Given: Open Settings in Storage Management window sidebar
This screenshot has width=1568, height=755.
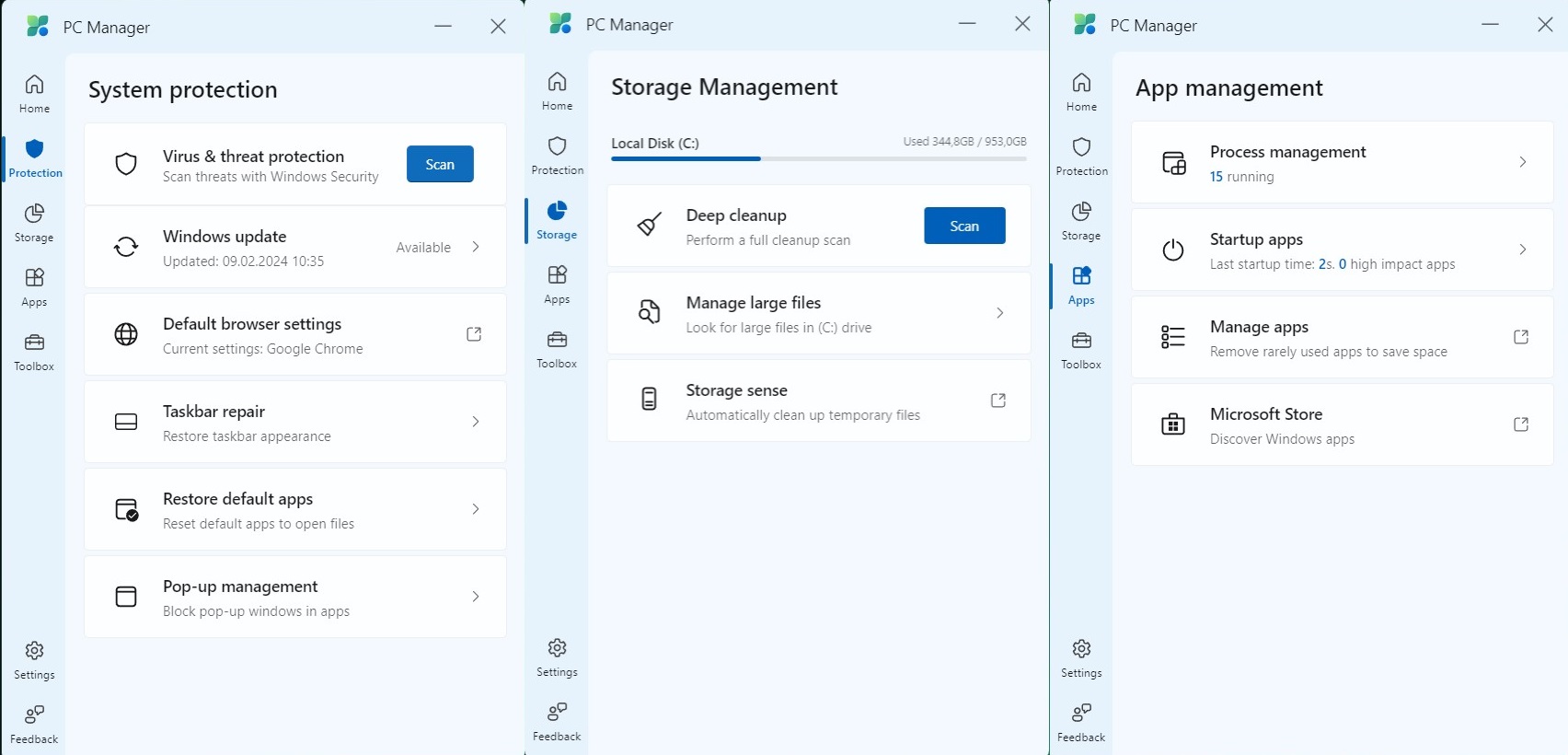Looking at the screenshot, I should point(557,657).
